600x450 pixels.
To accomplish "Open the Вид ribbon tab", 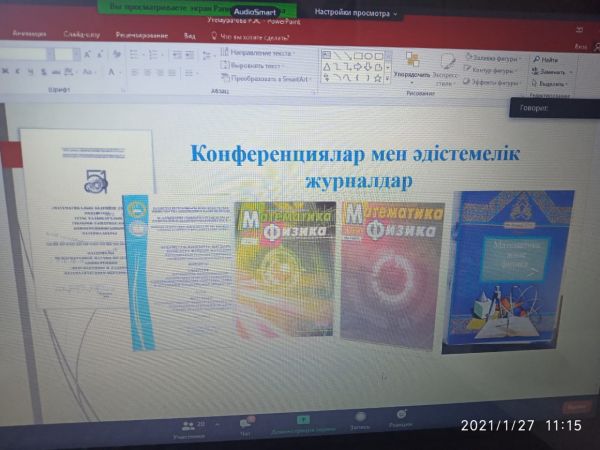I will click(189, 34).
